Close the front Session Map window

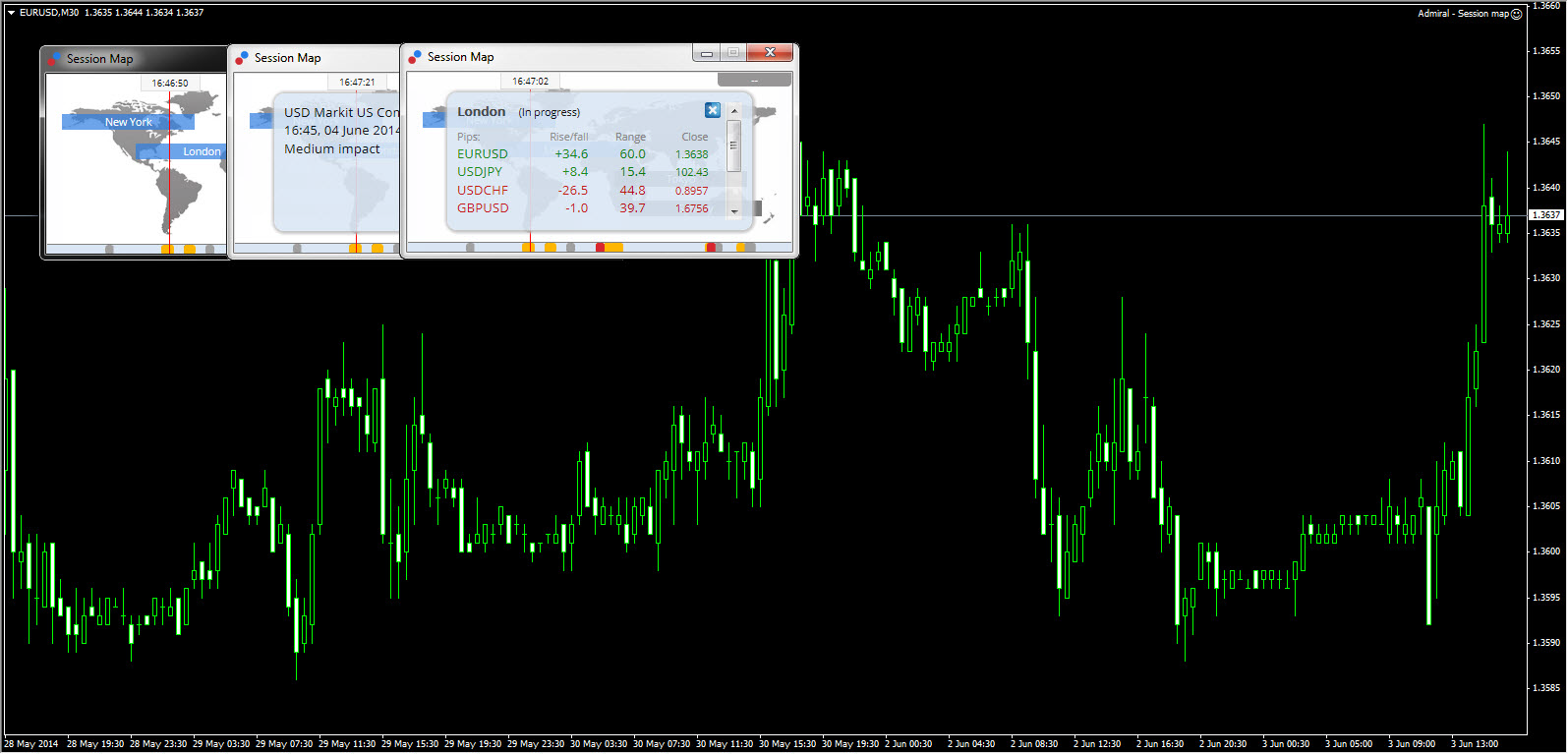770,53
